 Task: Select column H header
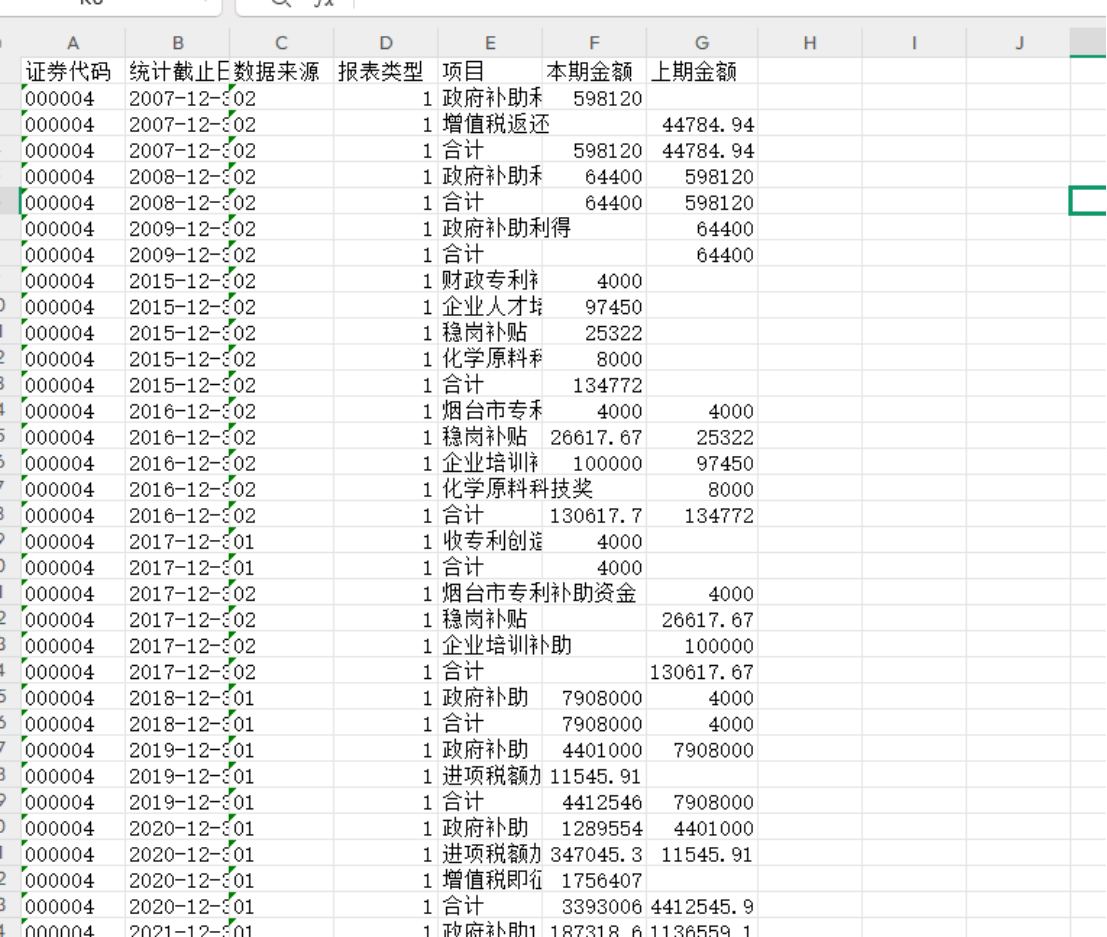[810, 43]
